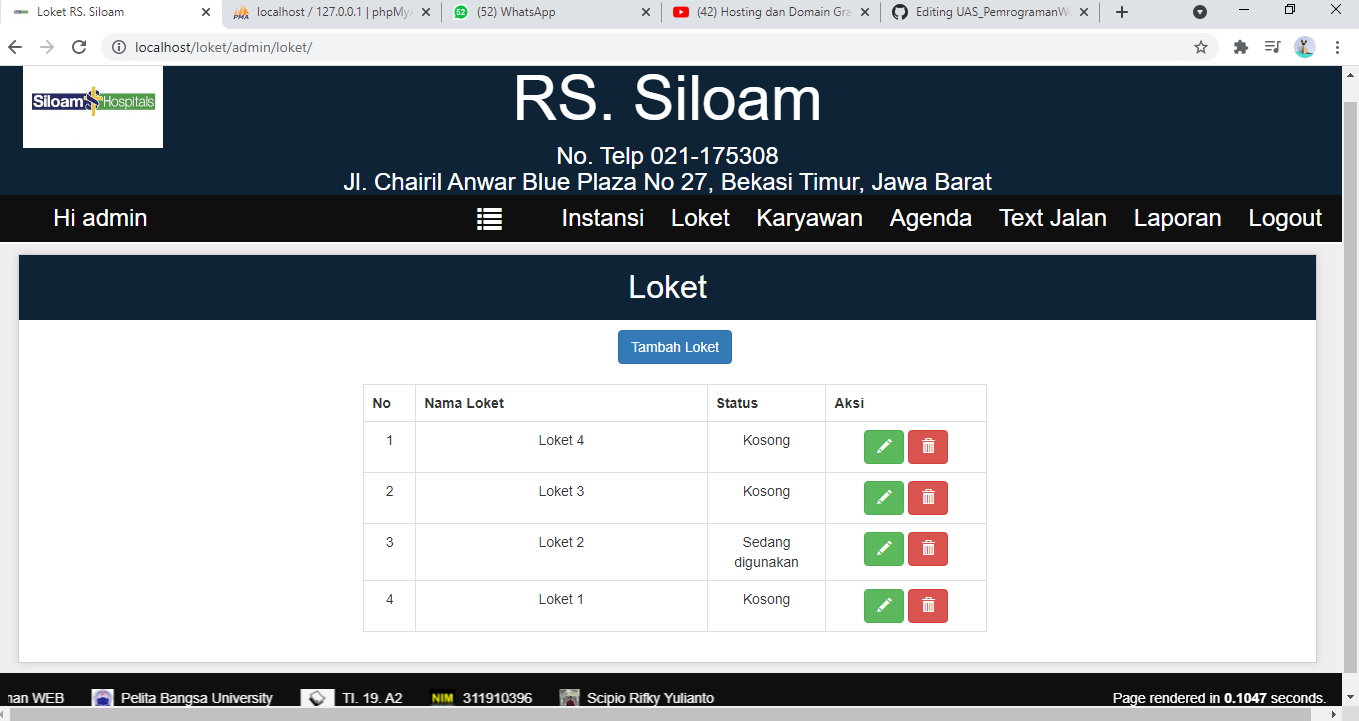Screen dimensions: 1359x721
Task: Click the Chrome profile avatar icon
Action: [1303, 46]
